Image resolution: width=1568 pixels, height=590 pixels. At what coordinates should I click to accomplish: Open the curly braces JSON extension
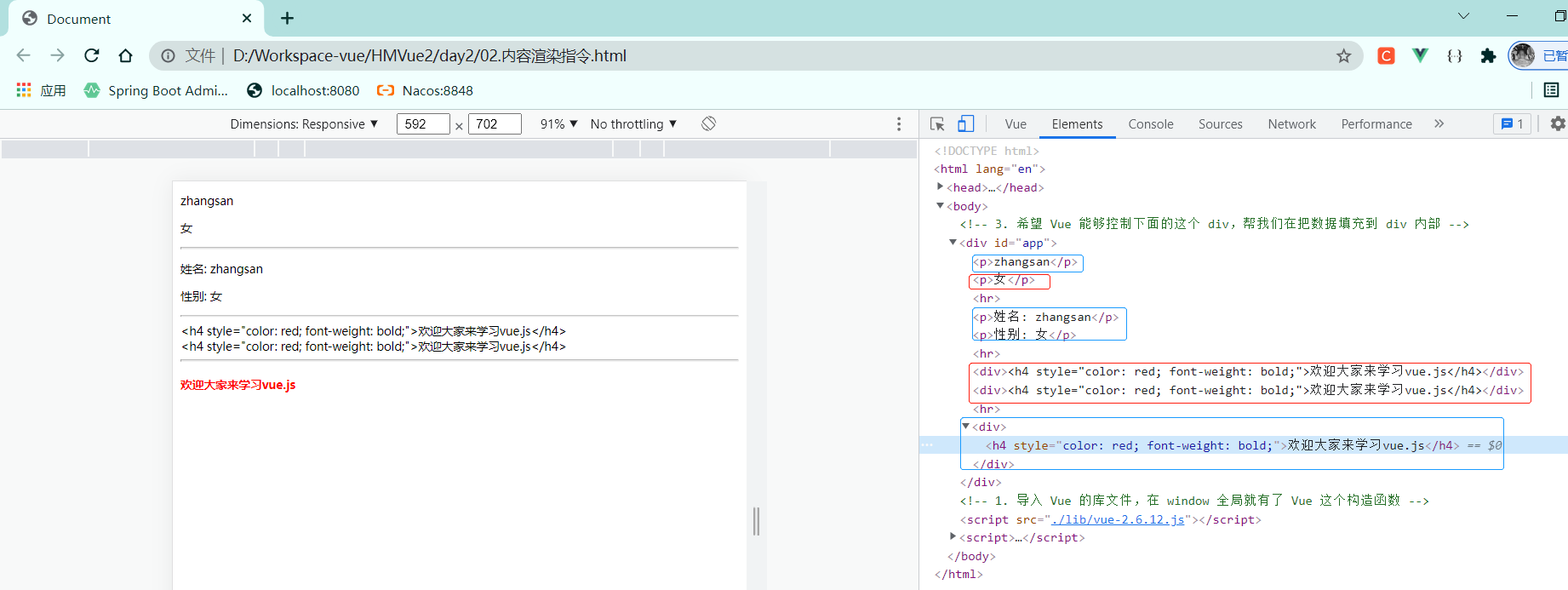click(1454, 56)
